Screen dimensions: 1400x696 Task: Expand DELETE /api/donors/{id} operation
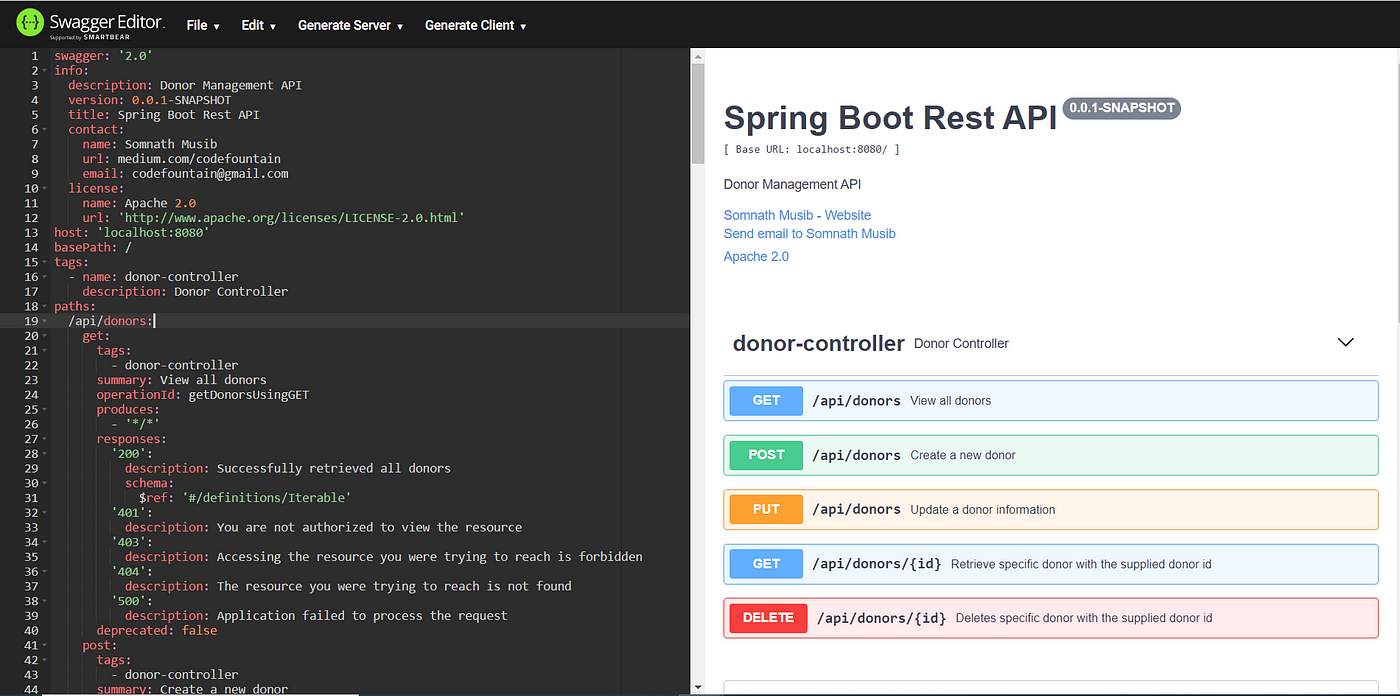tap(1050, 617)
